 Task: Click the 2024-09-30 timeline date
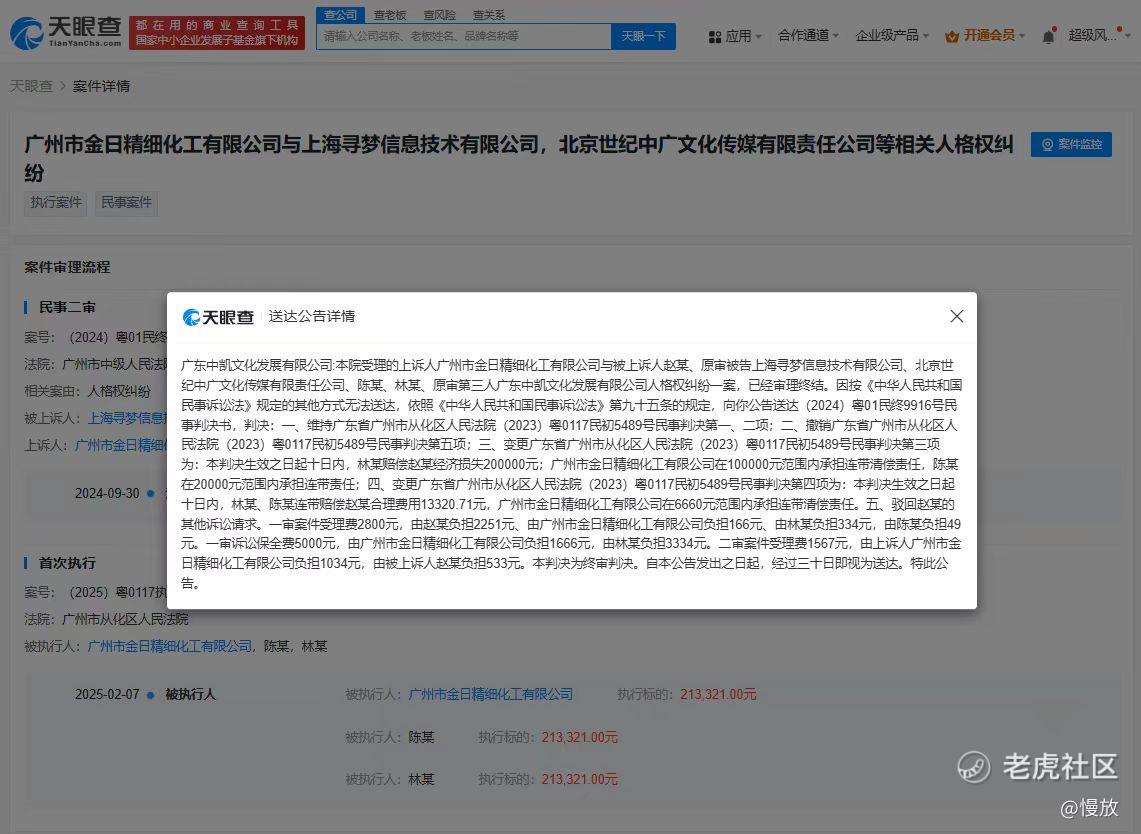click(107, 493)
